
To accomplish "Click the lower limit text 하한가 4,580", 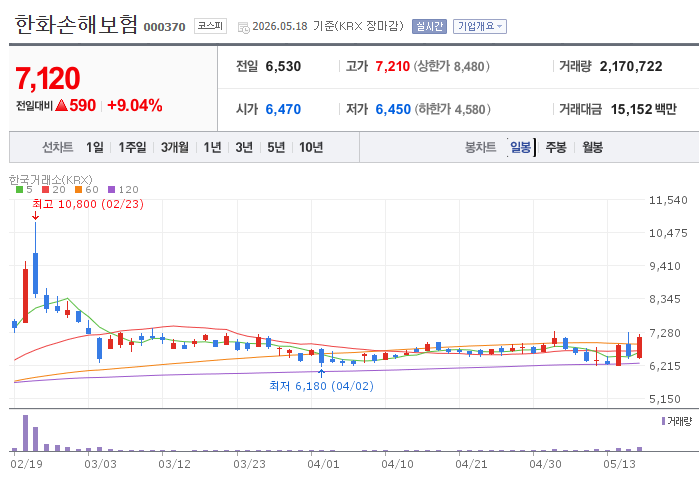I will (x=452, y=109).
